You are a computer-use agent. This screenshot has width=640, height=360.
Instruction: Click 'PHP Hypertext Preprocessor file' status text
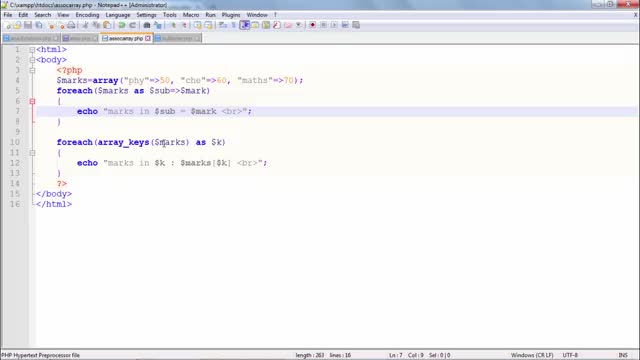[x=40, y=356]
